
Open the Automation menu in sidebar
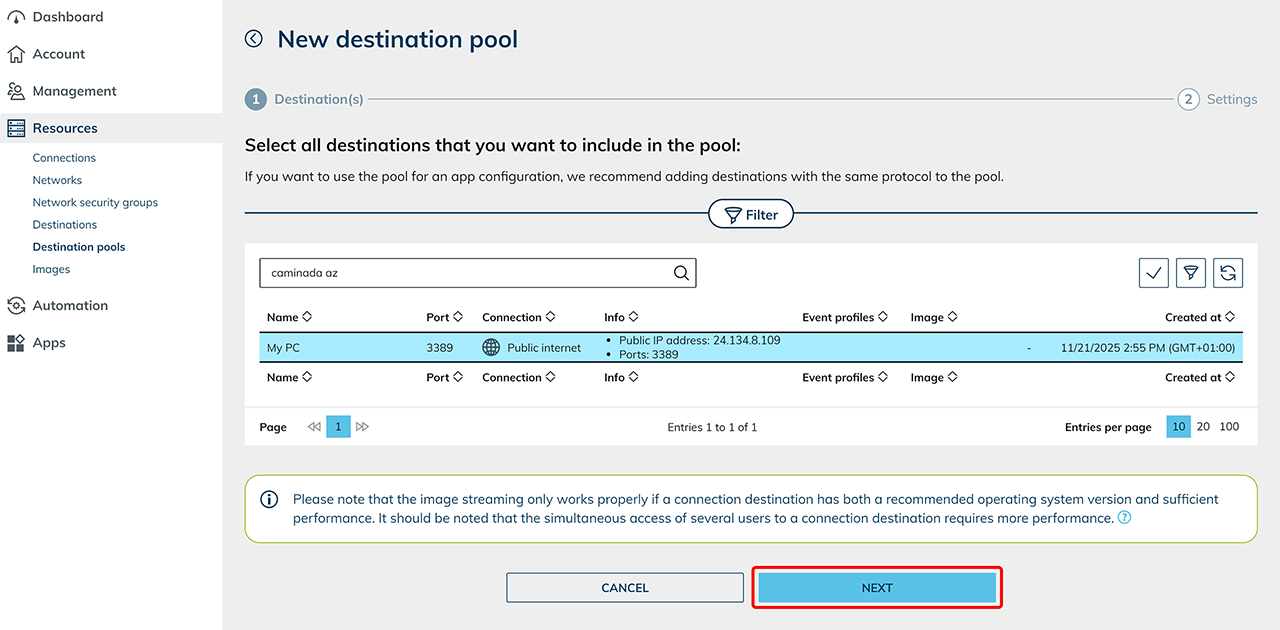click(70, 306)
